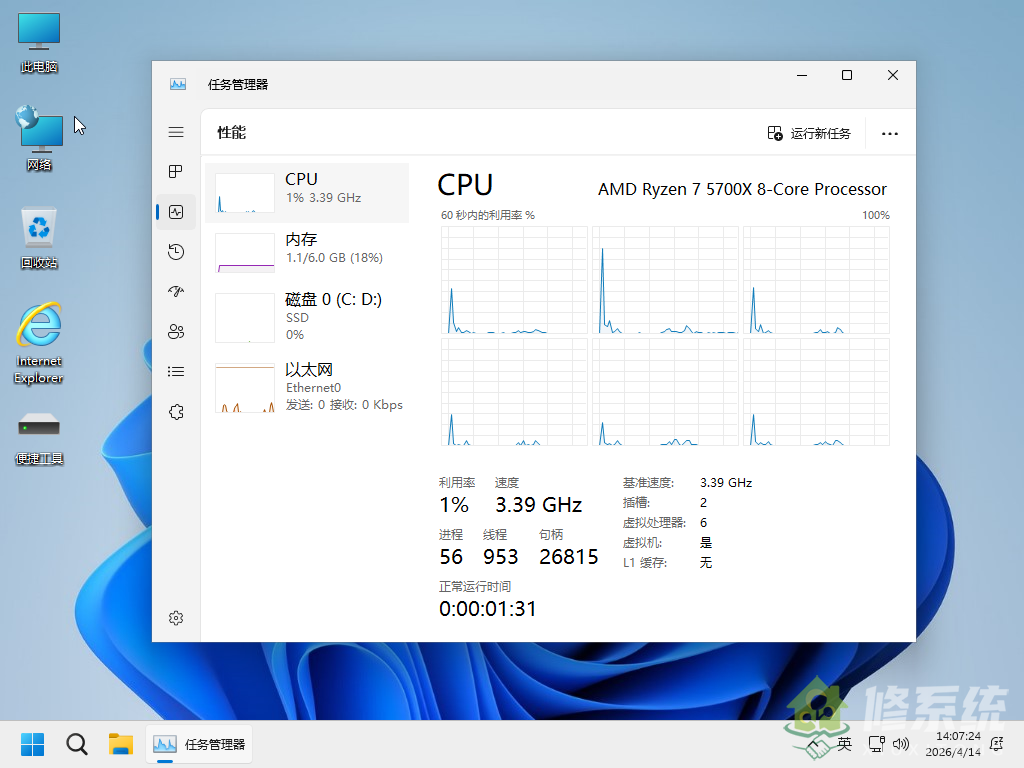Click the volume icon in the system tray
The image size is (1024, 768).
coord(901,744)
